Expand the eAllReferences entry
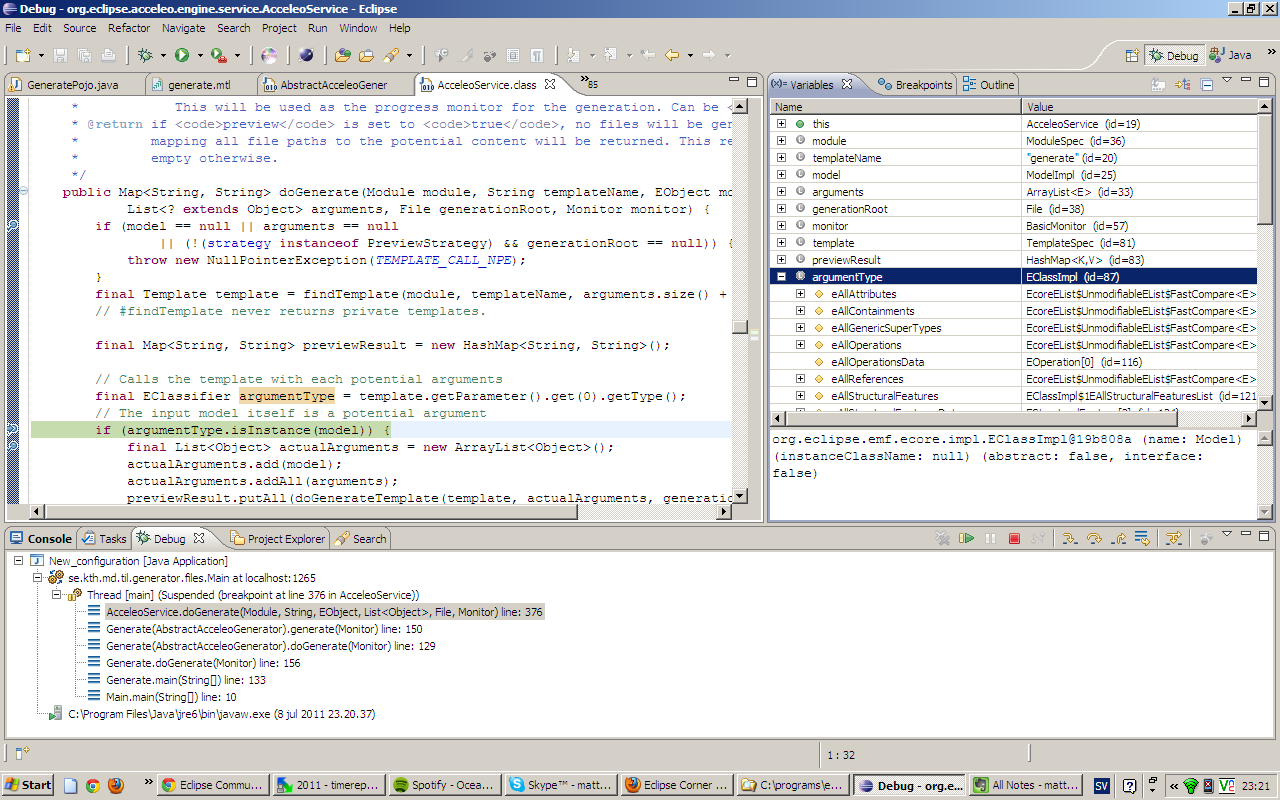This screenshot has width=1280, height=800. (800, 379)
